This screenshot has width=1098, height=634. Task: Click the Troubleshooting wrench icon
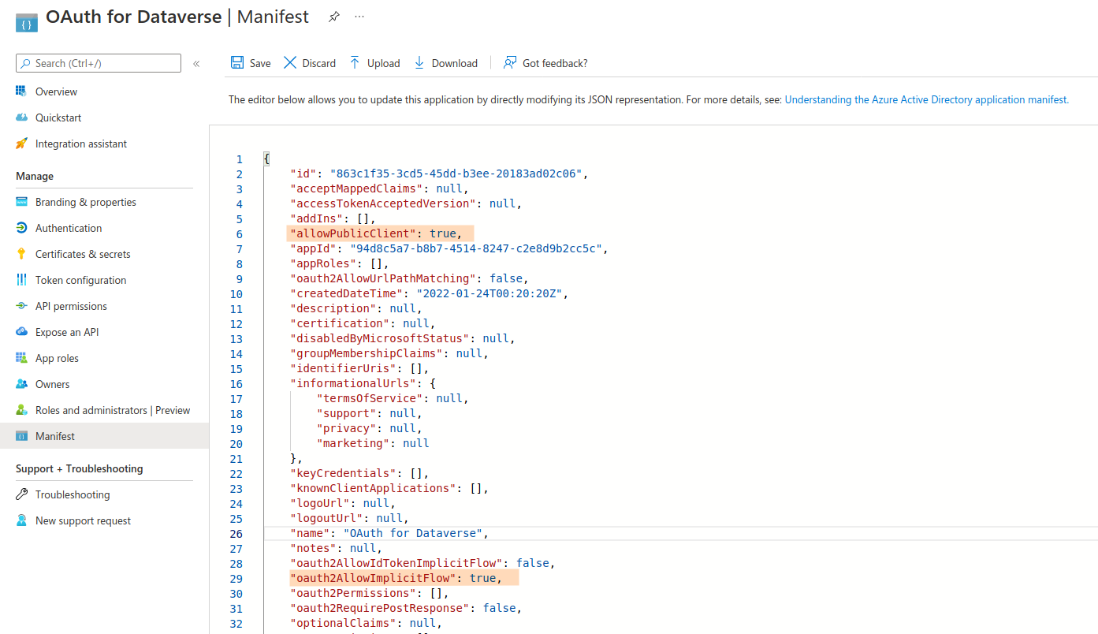(22, 495)
